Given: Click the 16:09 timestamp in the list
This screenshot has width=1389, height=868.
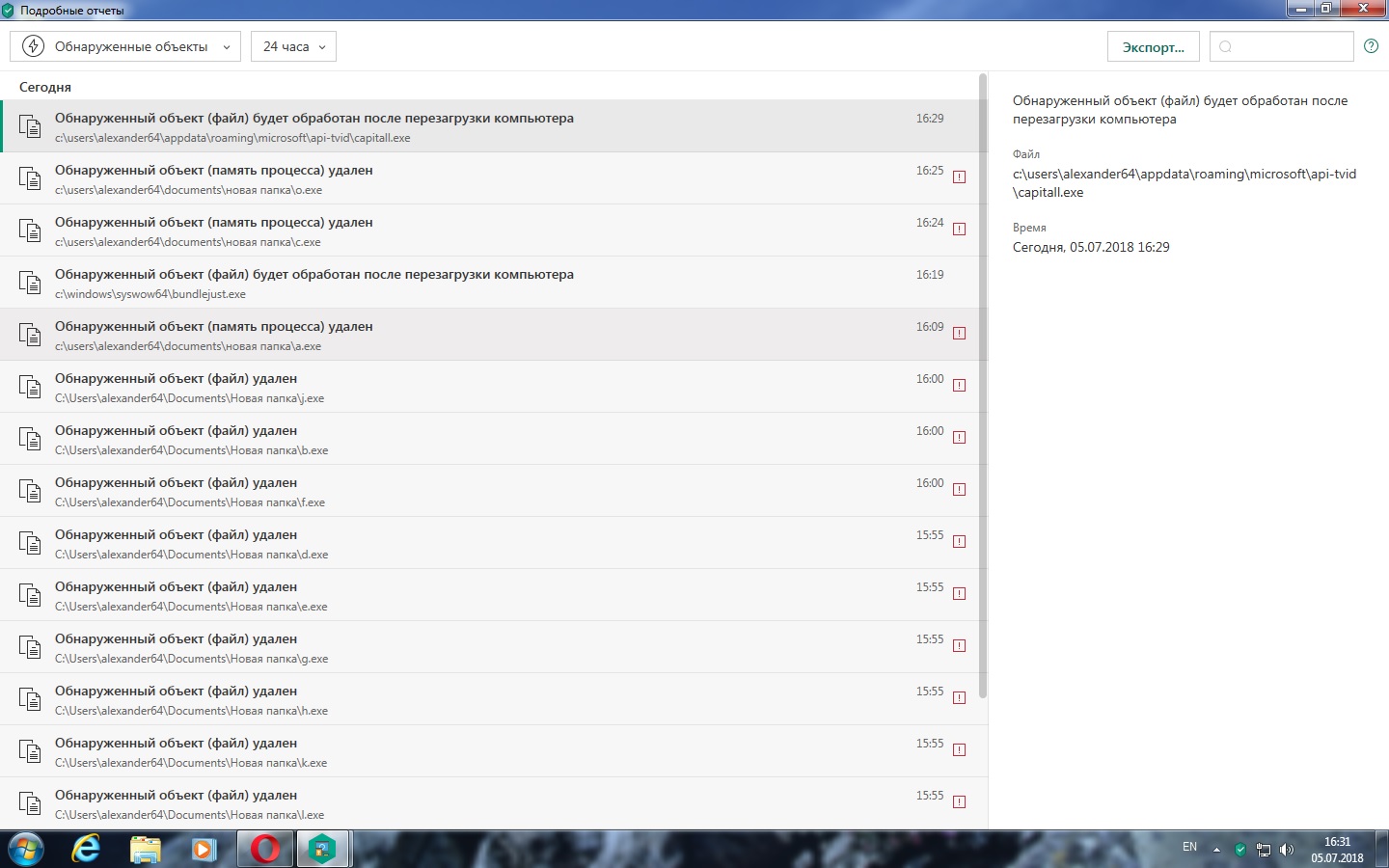Looking at the screenshot, I should [930, 327].
